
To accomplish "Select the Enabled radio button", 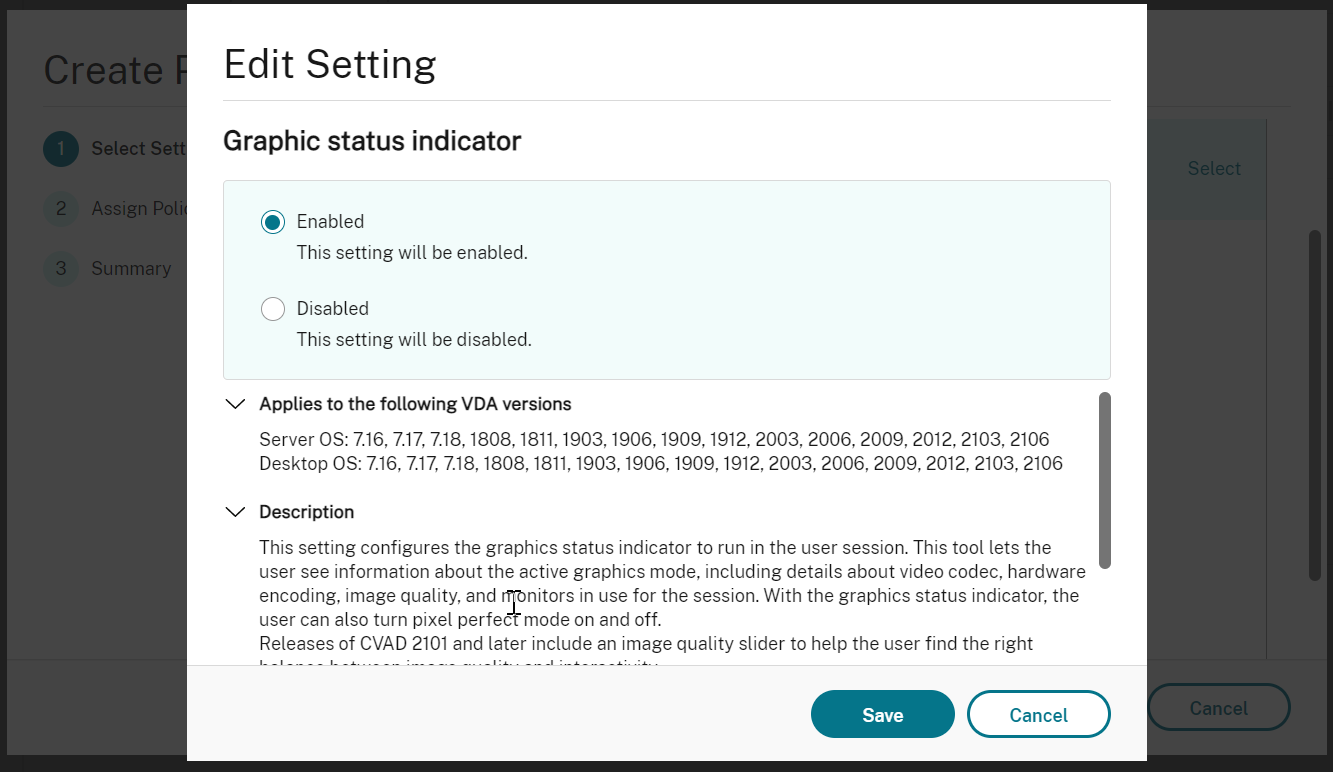I will coord(272,221).
